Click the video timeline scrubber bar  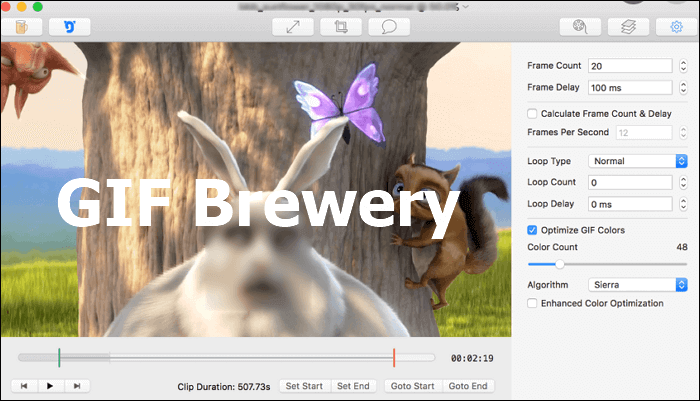coord(226,357)
